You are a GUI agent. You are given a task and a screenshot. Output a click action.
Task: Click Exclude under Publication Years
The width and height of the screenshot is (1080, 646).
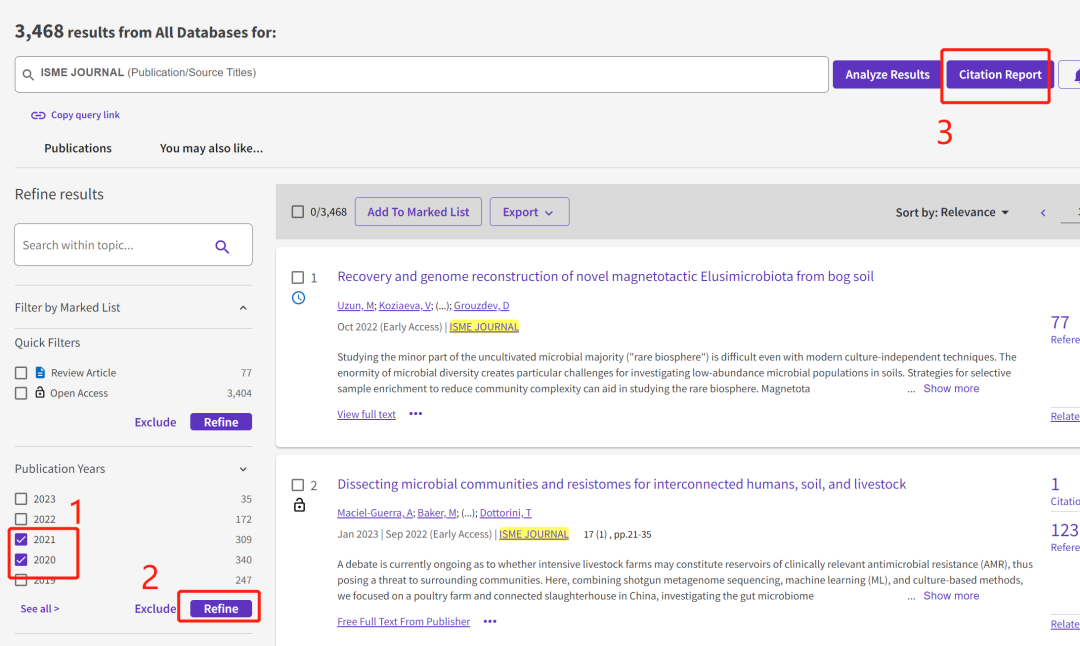pos(155,609)
